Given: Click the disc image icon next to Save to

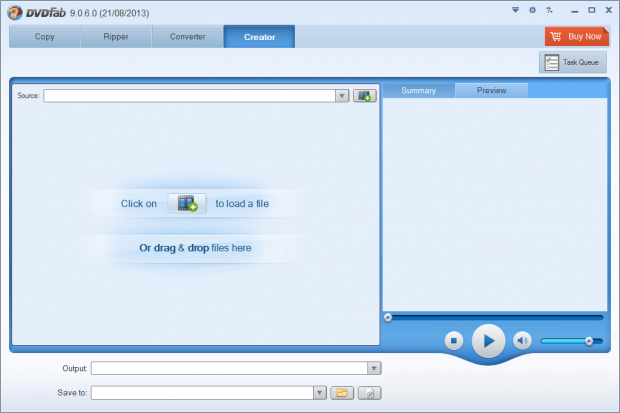Looking at the screenshot, I should click(x=370, y=393).
